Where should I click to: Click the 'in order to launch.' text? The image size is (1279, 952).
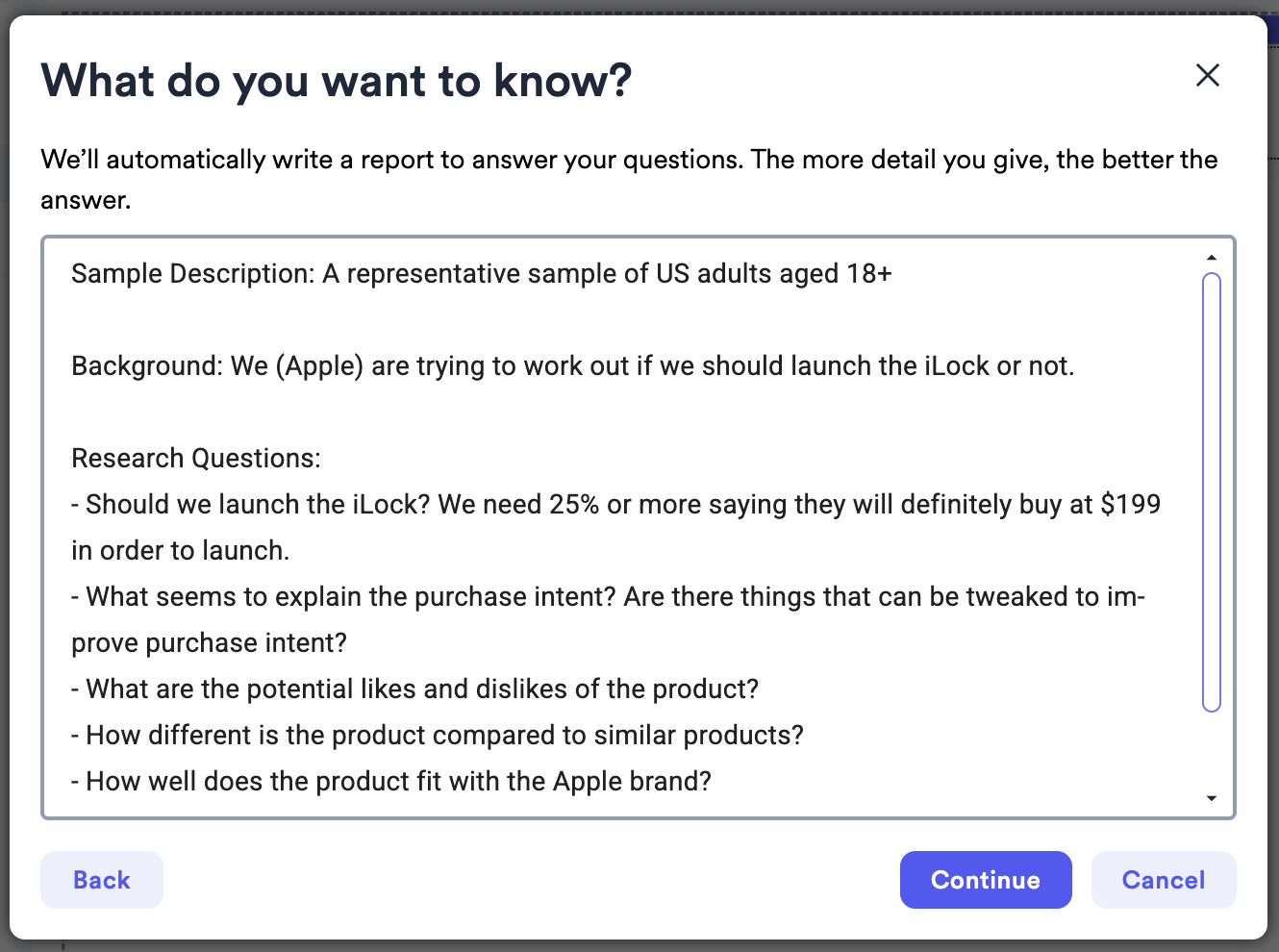point(181,551)
